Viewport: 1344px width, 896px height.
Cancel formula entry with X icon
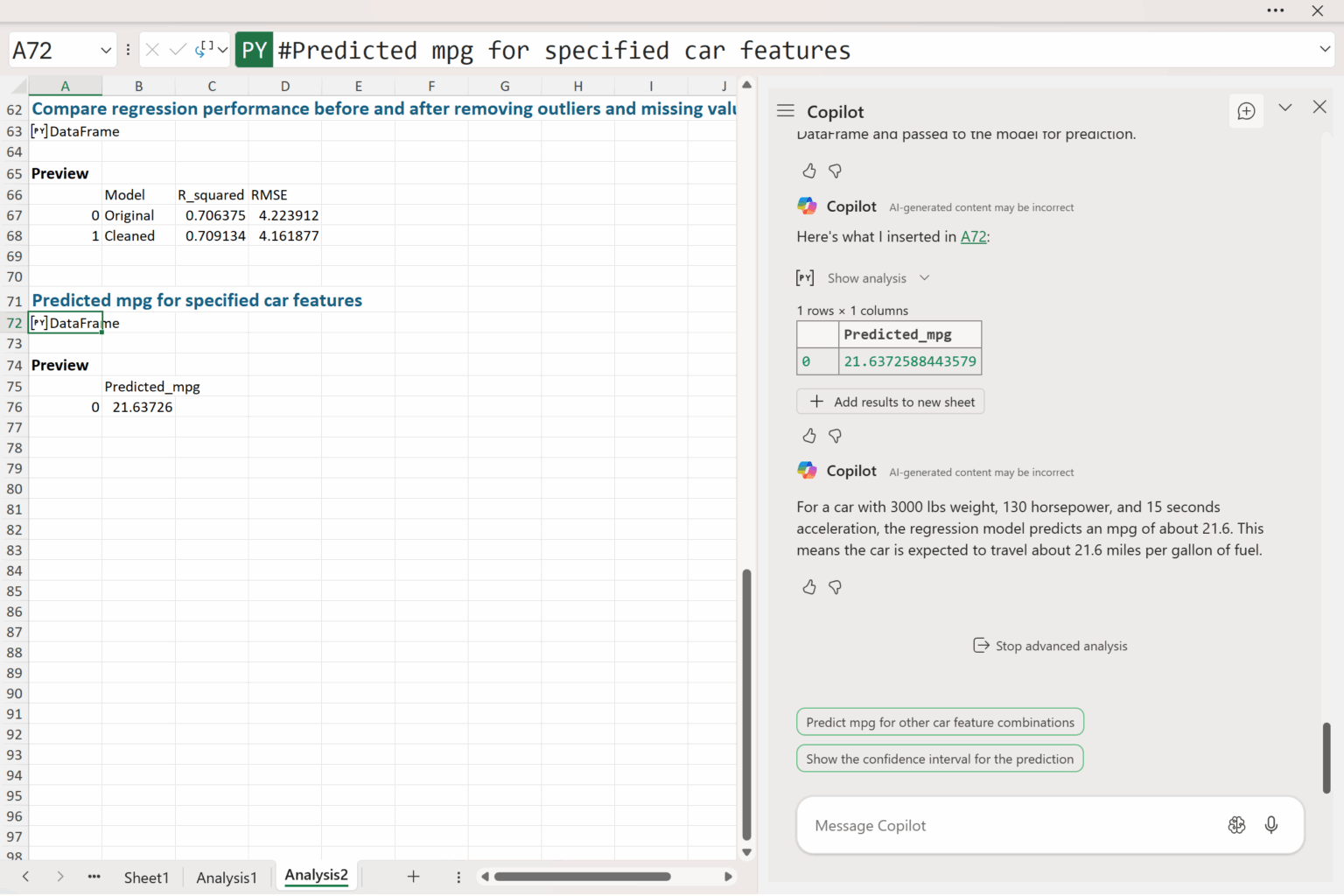(152, 50)
